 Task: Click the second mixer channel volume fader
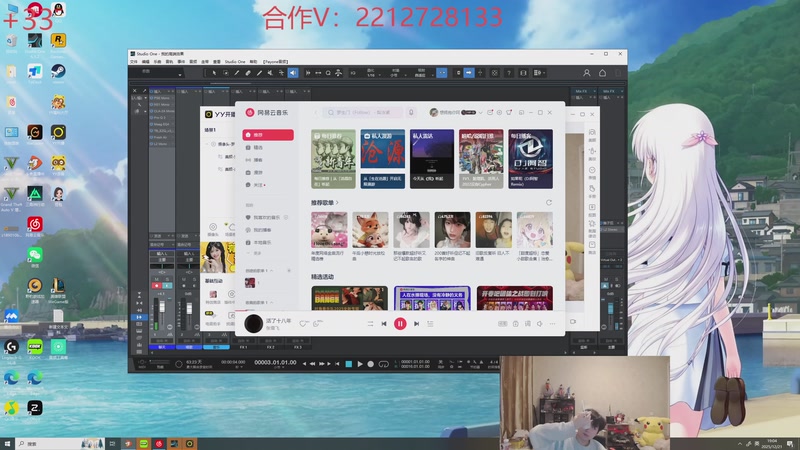click(189, 308)
